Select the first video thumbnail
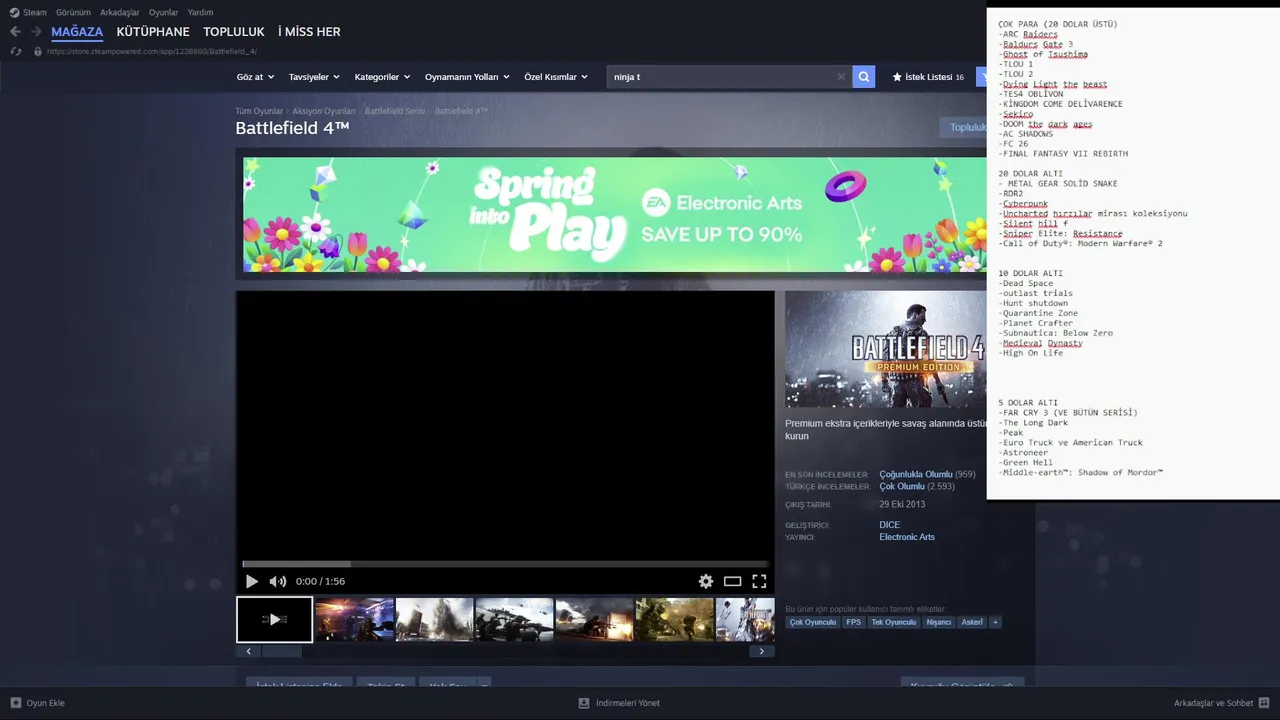Screen dimensions: 1280x720 pos(274,619)
